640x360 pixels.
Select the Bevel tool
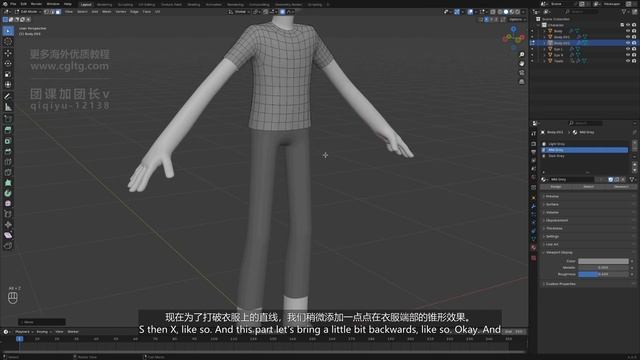[8, 151]
